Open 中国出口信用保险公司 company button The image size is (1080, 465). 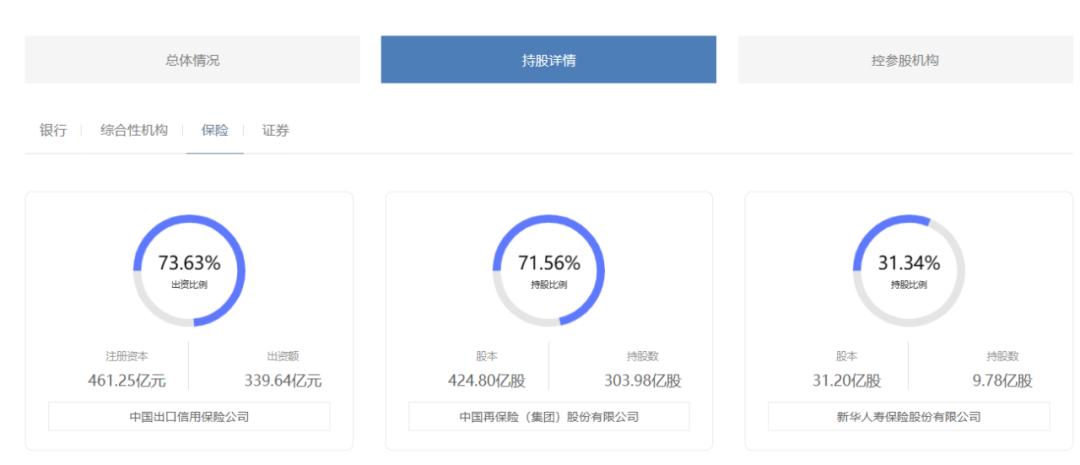(x=189, y=416)
